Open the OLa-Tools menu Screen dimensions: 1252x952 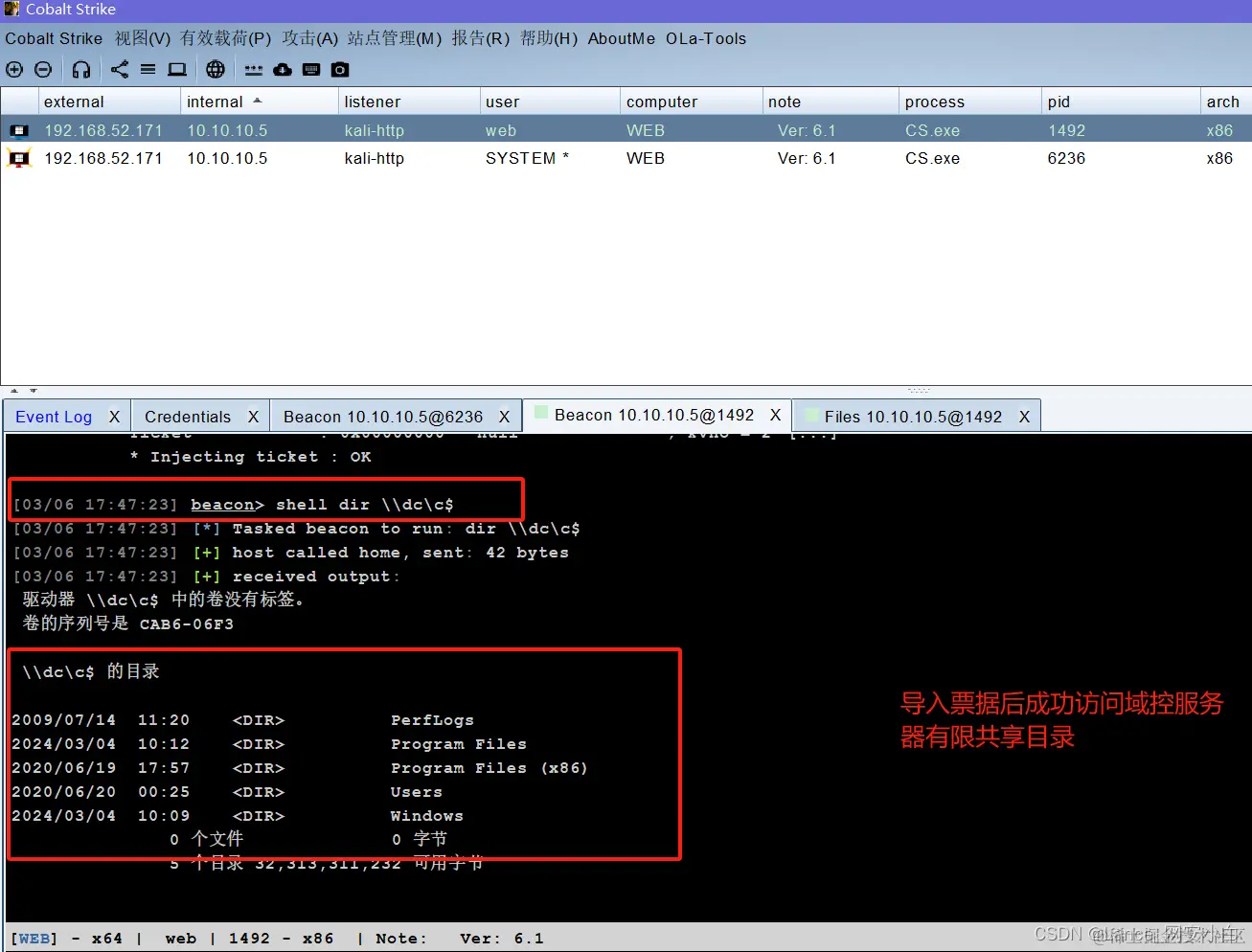click(706, 38)
